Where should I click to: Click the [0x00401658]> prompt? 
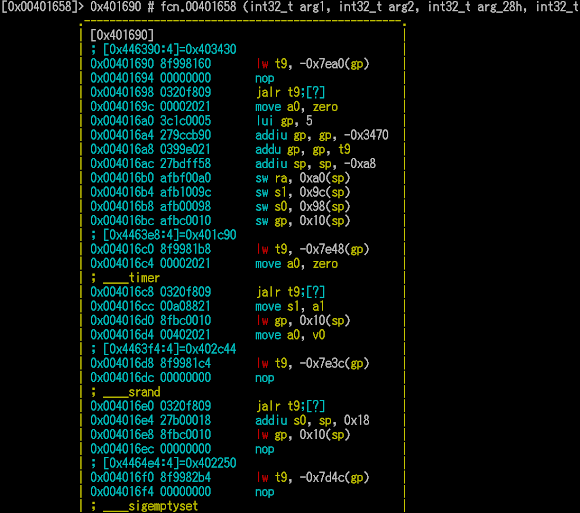(x=43, y=7)
